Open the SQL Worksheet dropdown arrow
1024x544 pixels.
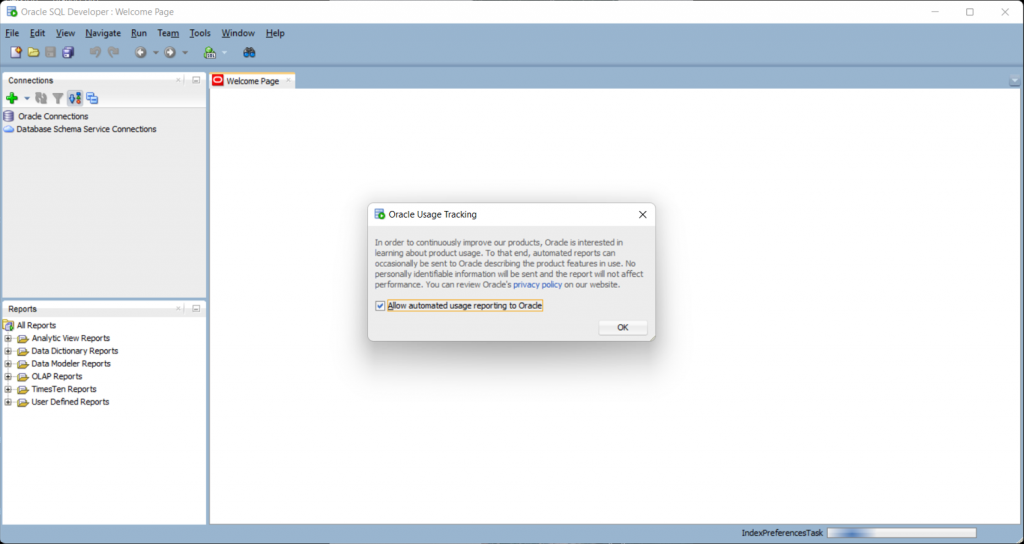click(225, 52)
